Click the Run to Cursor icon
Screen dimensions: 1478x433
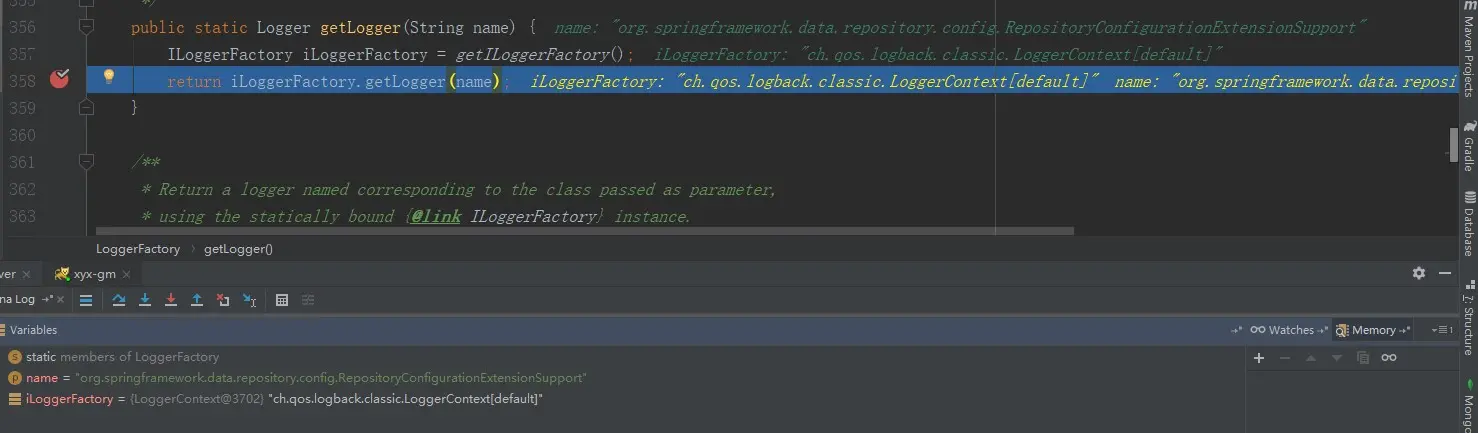click(x=249, y=300)
